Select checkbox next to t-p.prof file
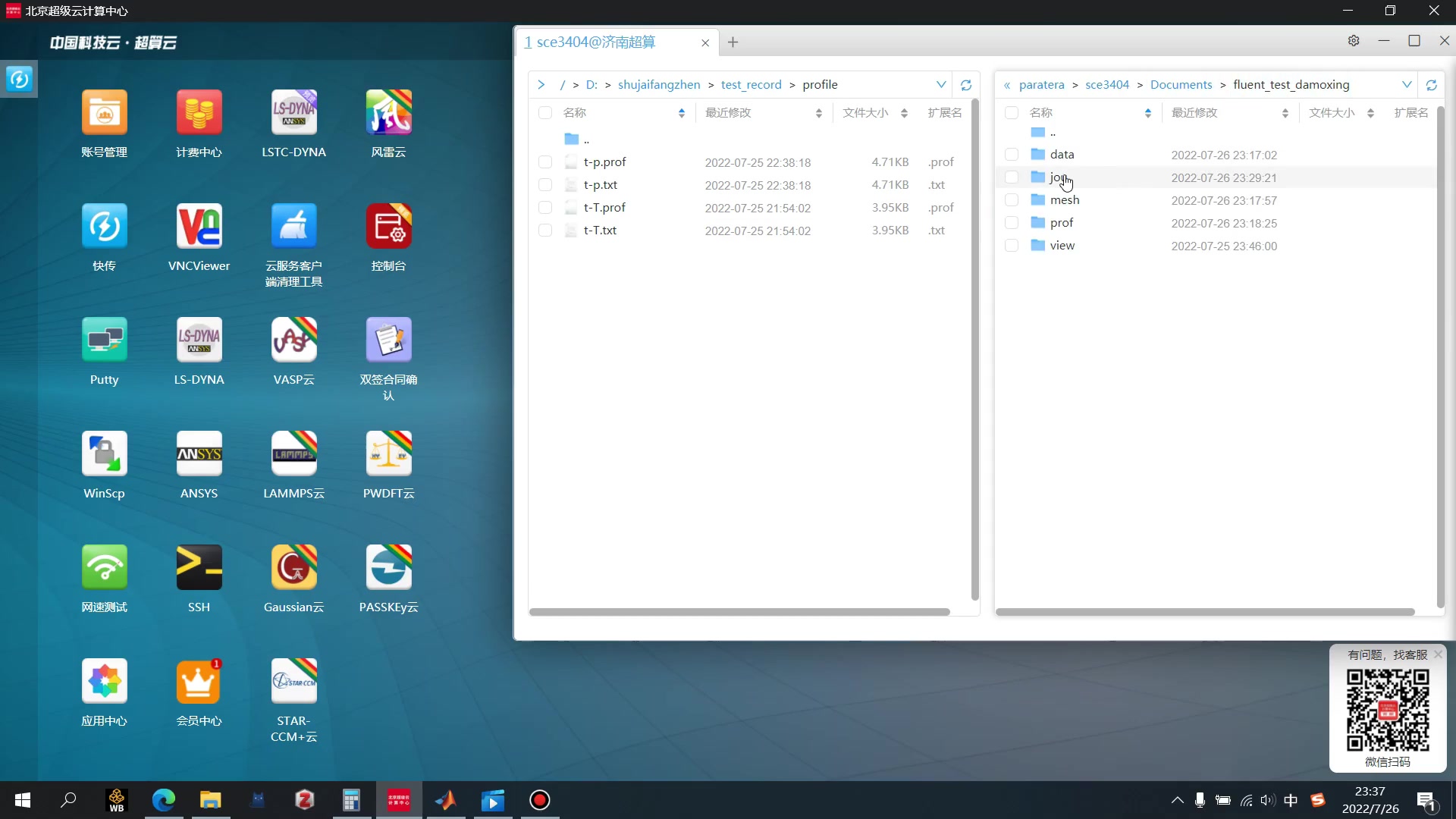 (x=547, y=161)
